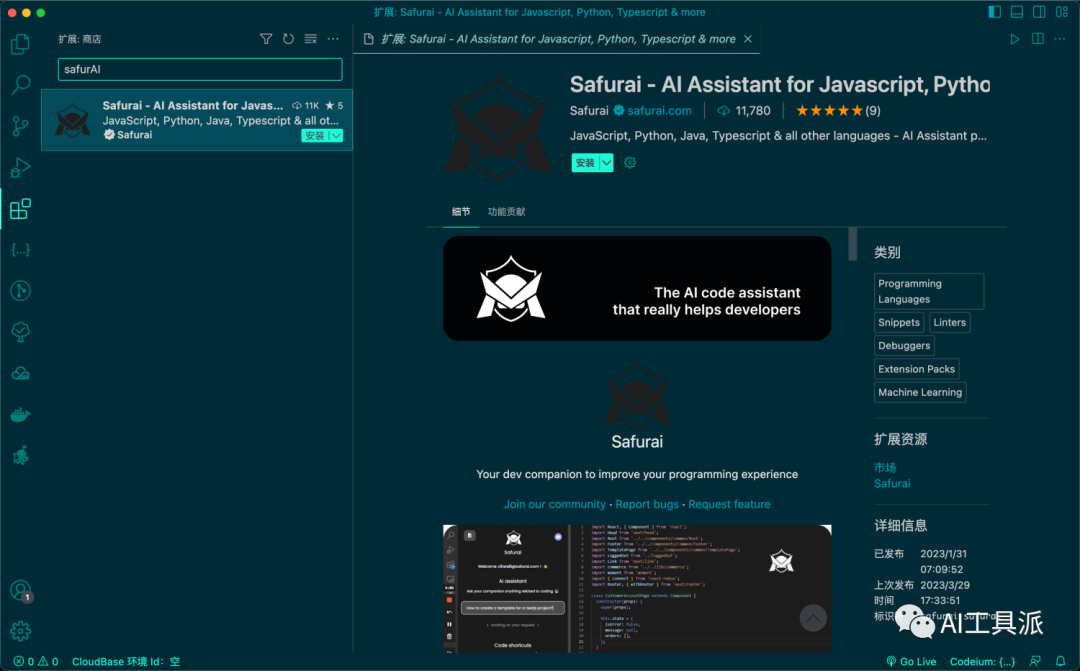Open the Safurai resource link
Screen dimensions: 1080x671
coord(892,484)
